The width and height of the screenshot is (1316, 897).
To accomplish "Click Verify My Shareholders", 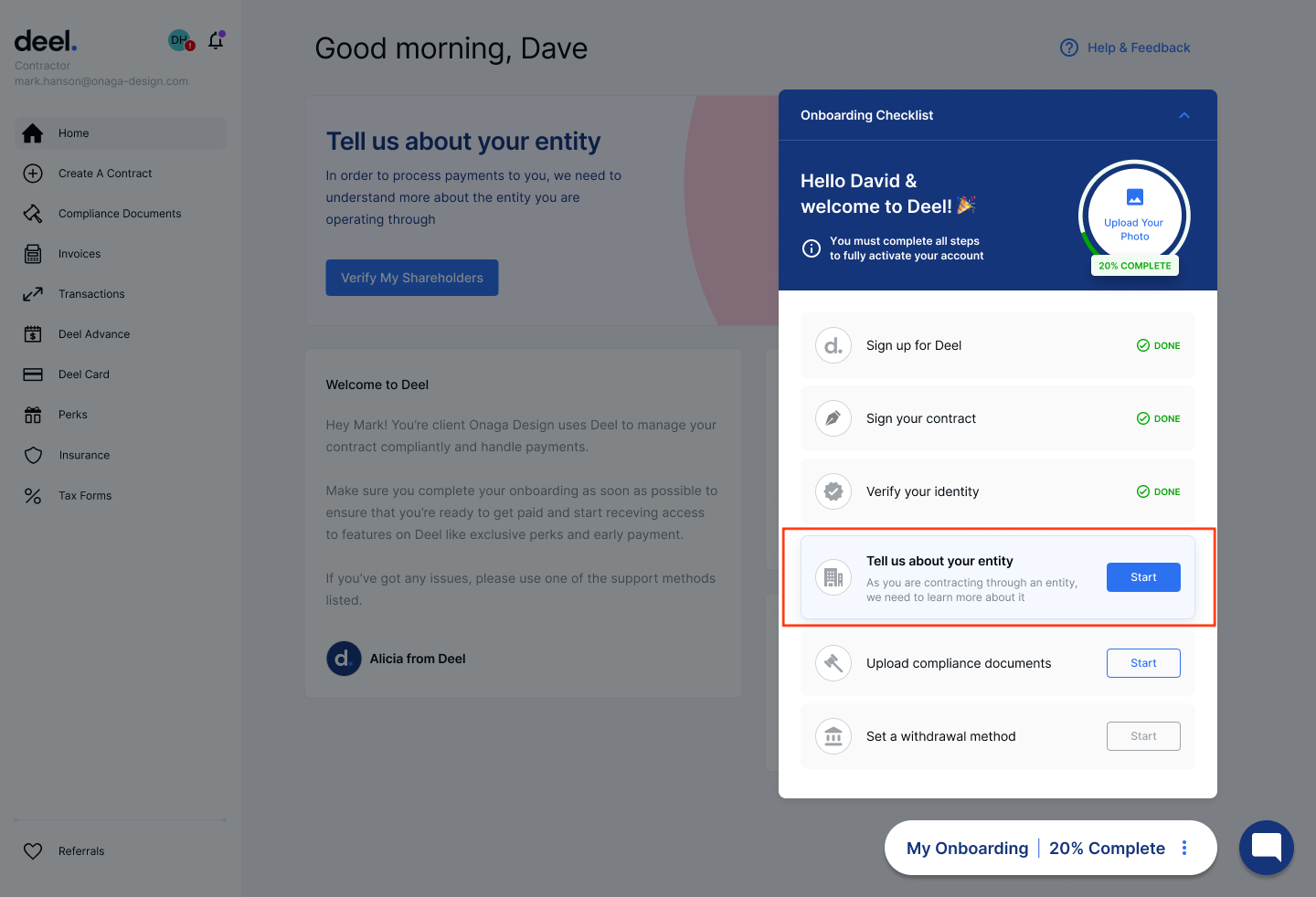I will click(411, 278).
